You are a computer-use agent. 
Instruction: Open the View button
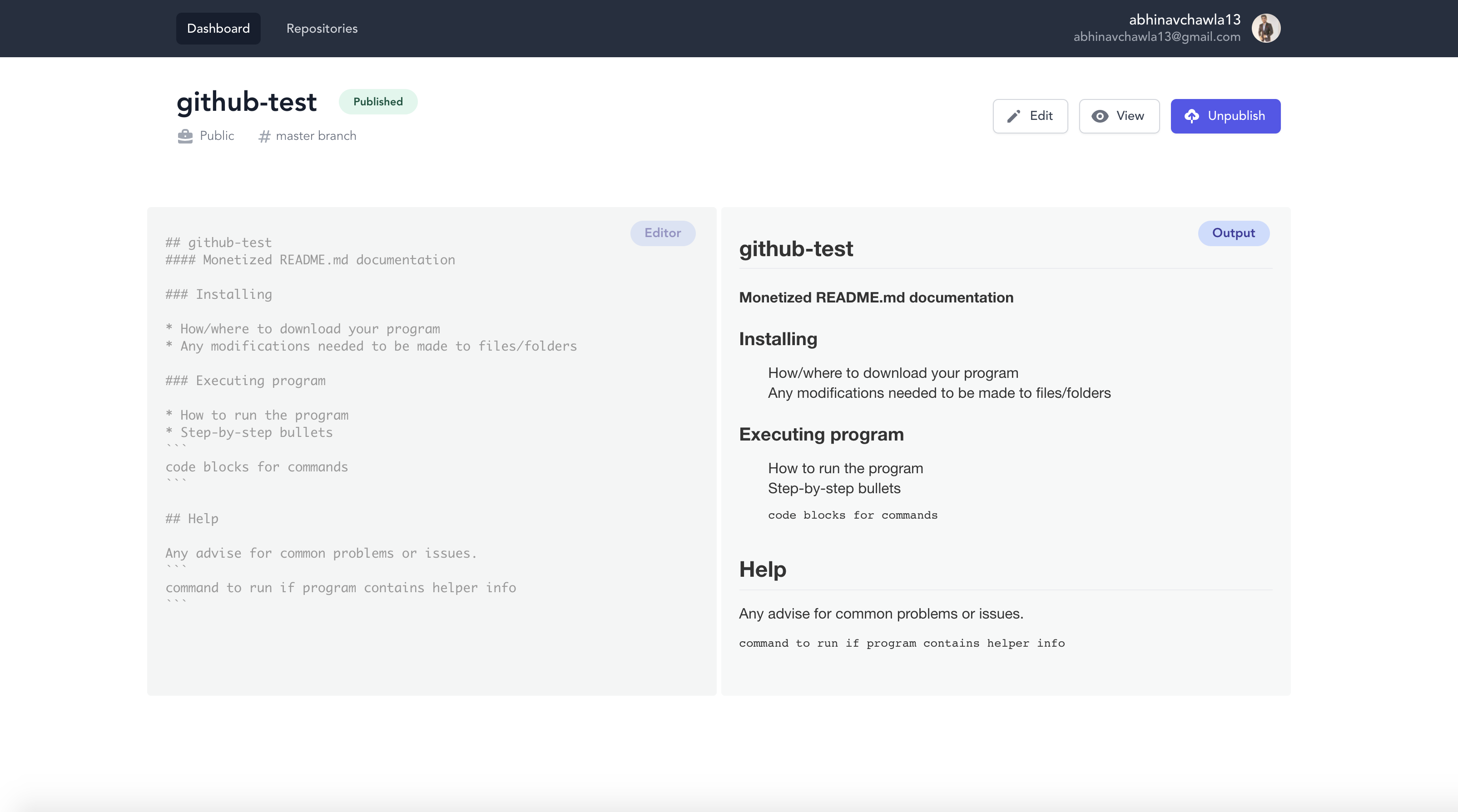point(1119,116)
